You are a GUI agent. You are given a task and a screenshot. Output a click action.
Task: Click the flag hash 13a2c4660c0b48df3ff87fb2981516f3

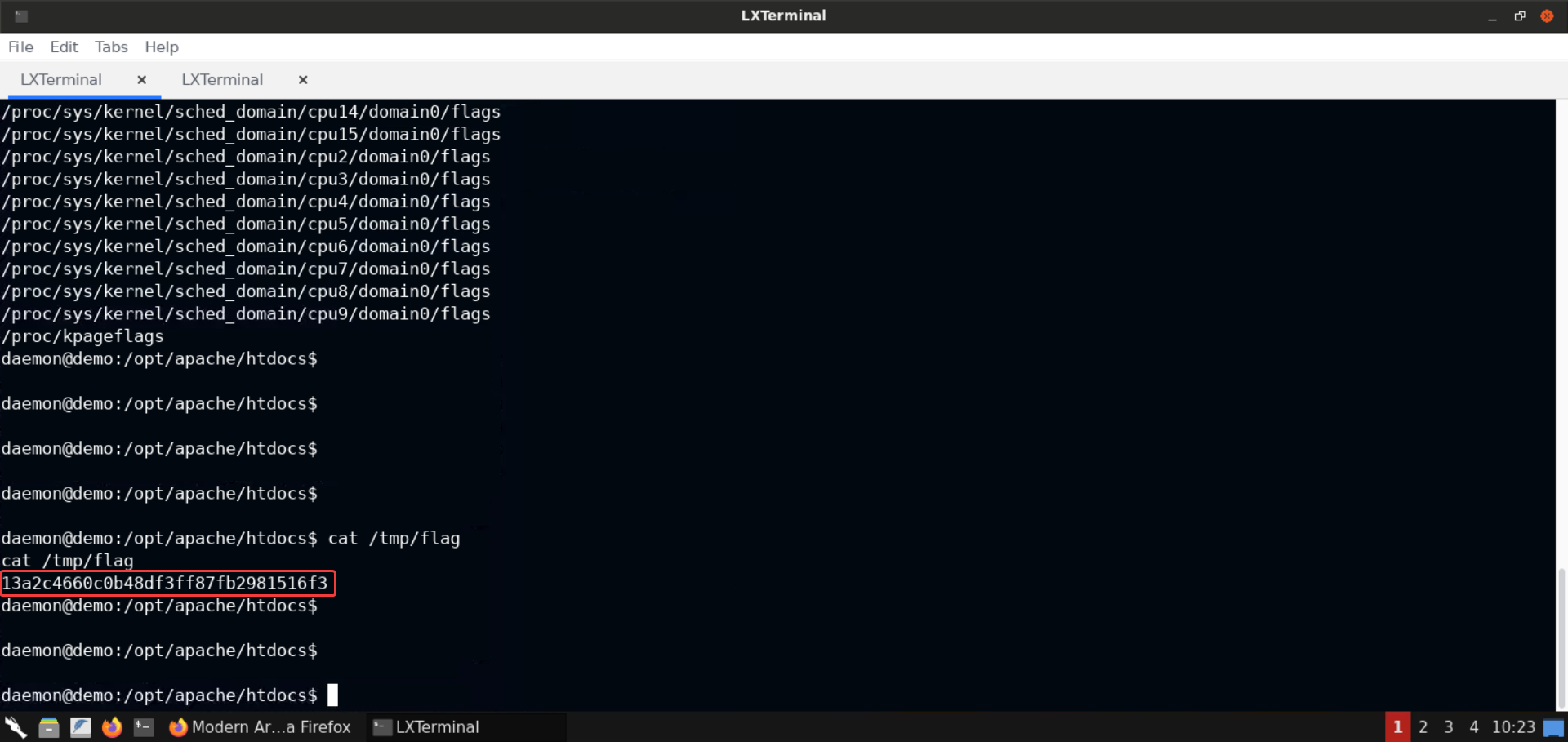165,583
